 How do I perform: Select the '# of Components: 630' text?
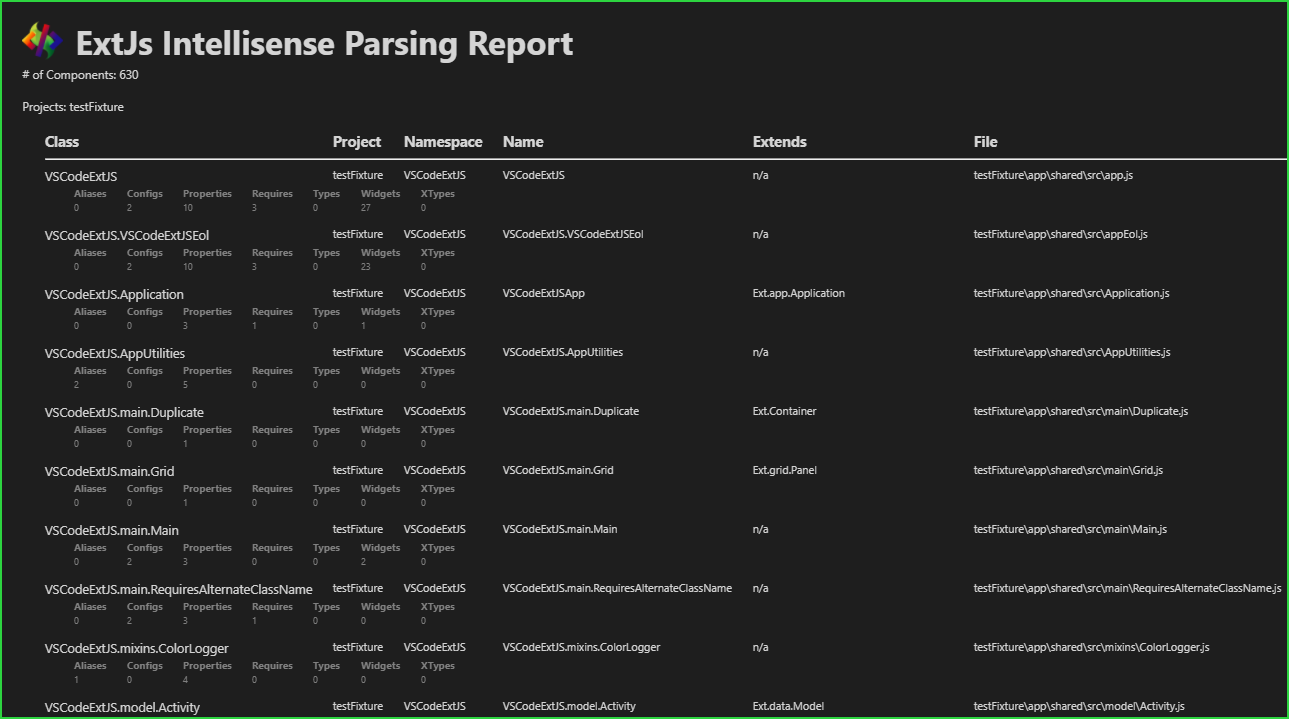(80, 75)
